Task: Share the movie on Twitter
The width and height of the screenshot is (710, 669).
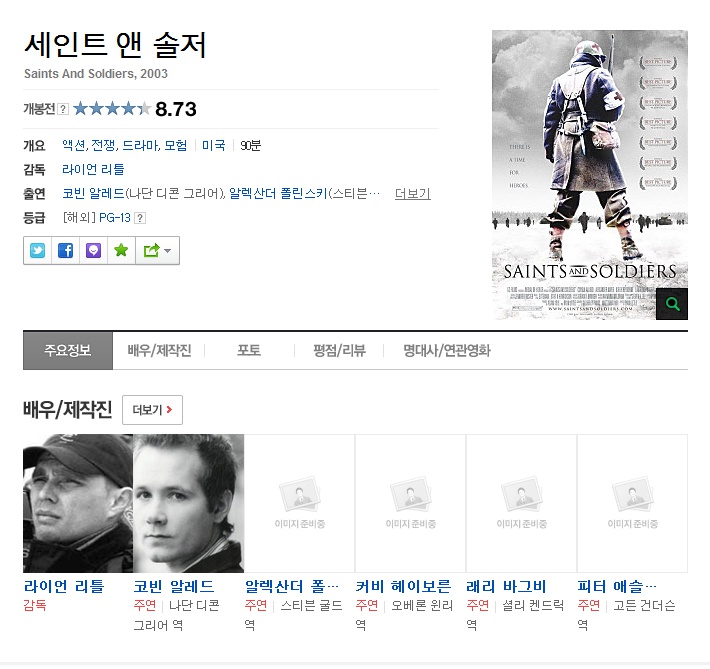Action: click(37, 250)
